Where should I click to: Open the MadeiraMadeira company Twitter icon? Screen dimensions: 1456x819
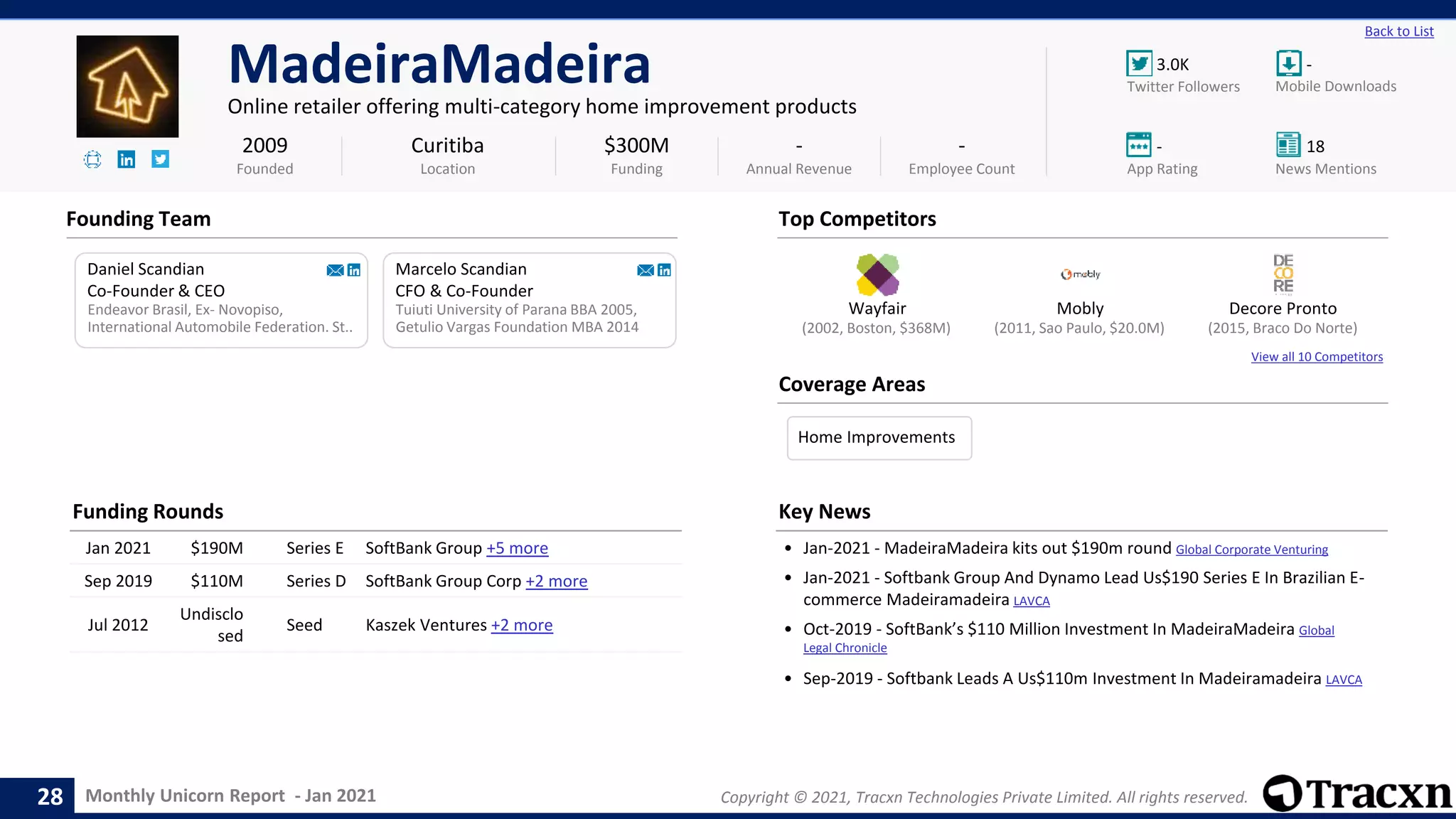(161, 159)
